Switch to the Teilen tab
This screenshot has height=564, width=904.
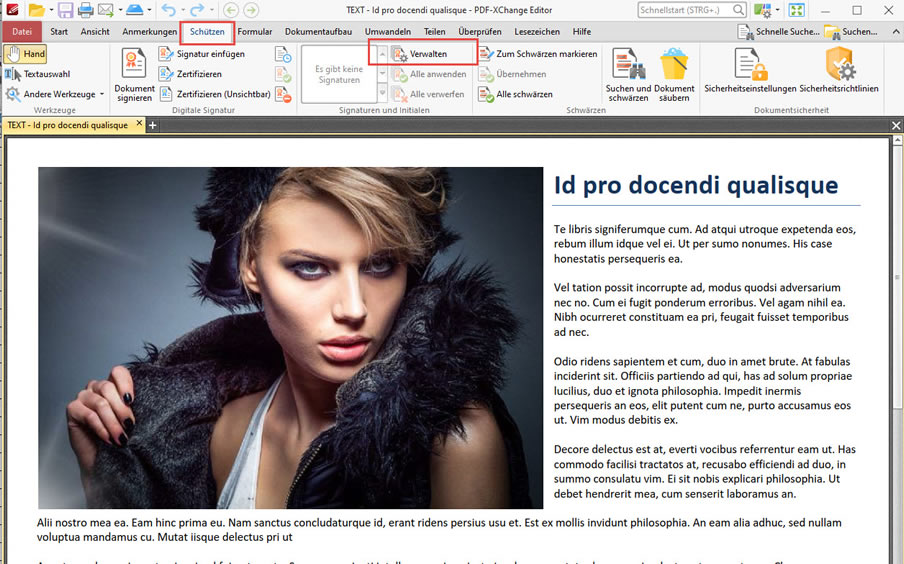click(435, 32)
